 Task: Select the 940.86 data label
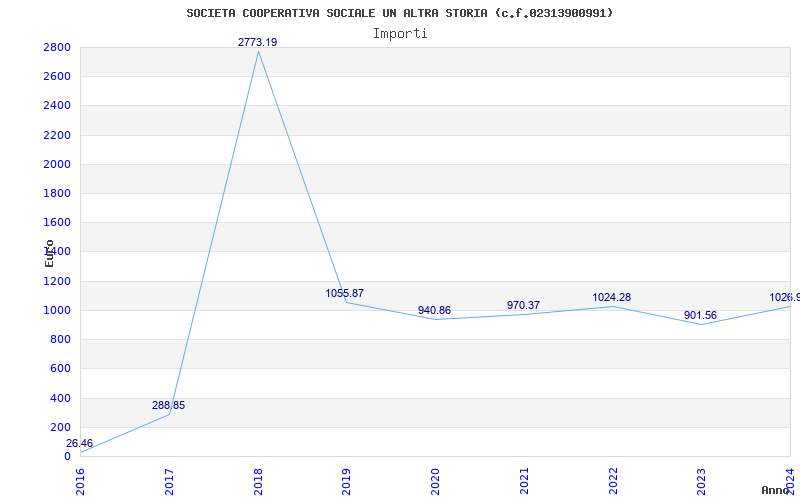[435, 310]
